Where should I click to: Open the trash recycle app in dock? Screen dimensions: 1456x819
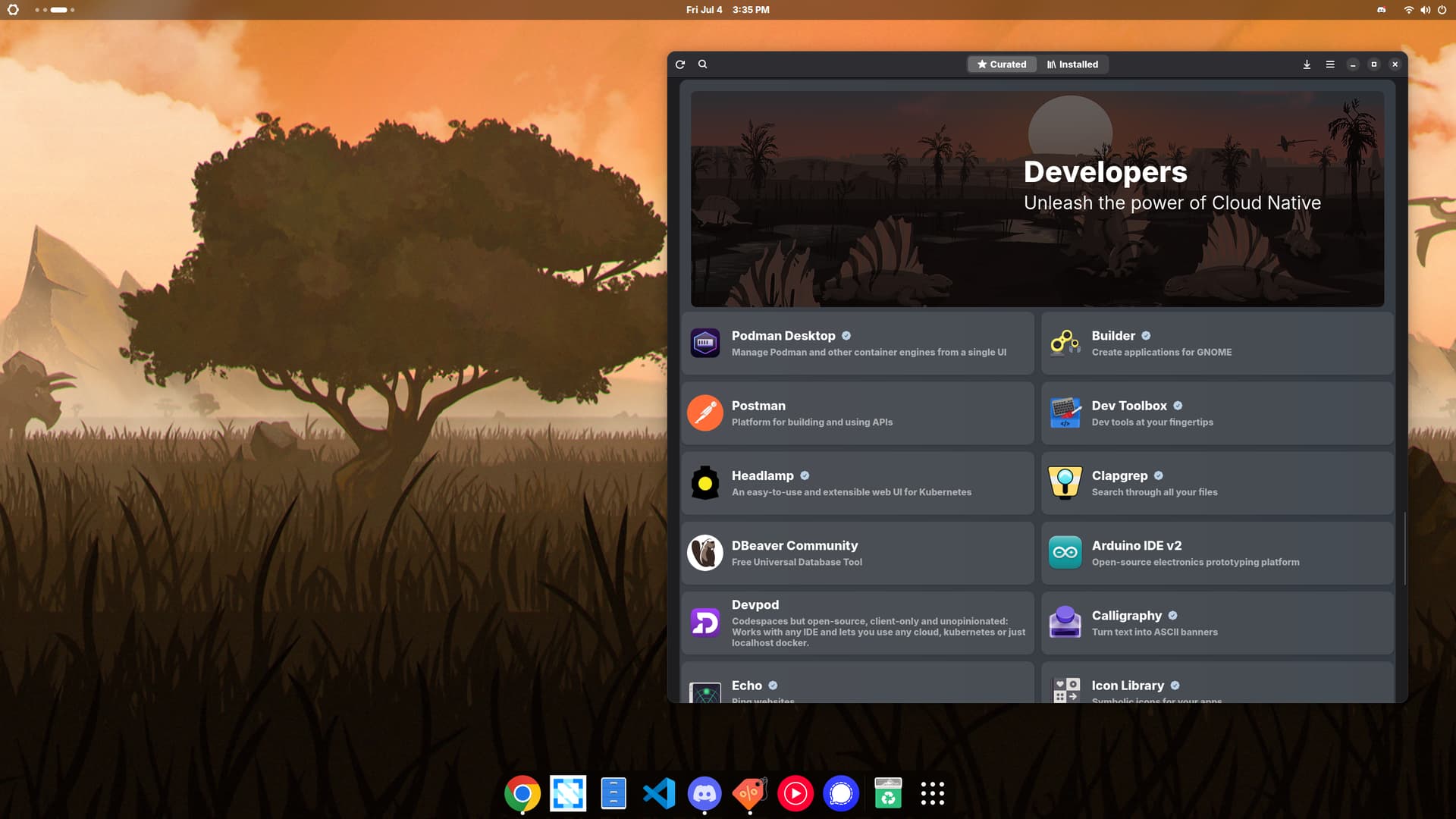pos(887,793)
